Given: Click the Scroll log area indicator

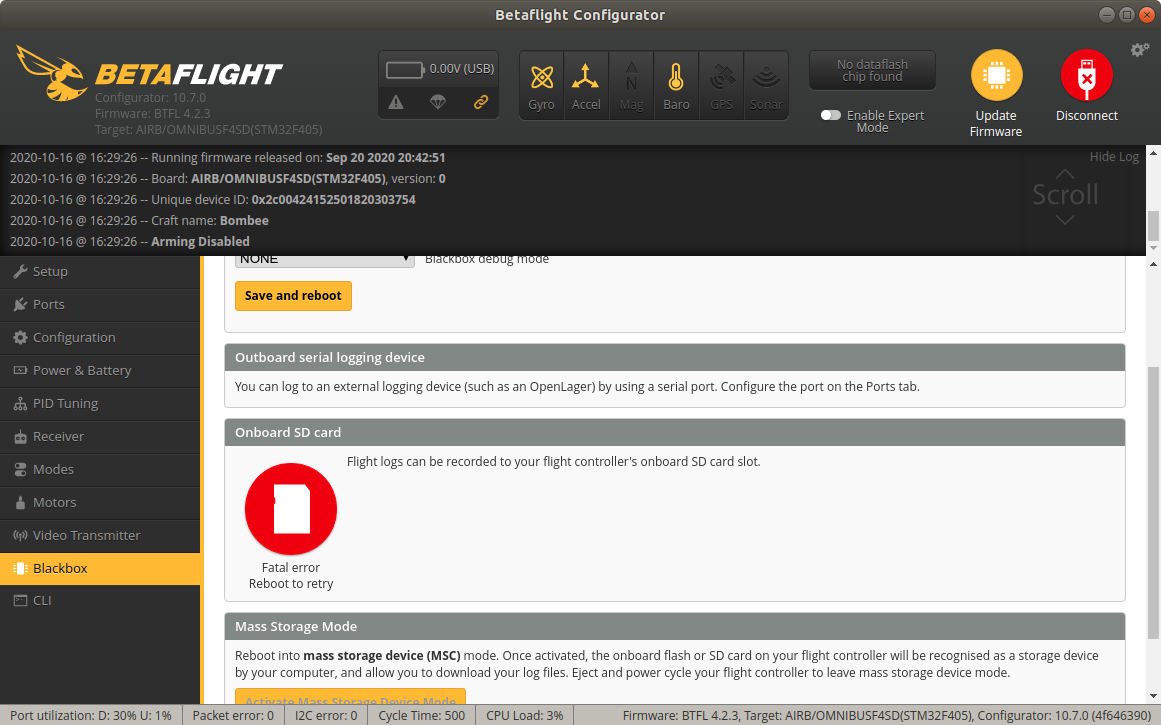Looking at the screenshot, I should (x=1065, y=196).
